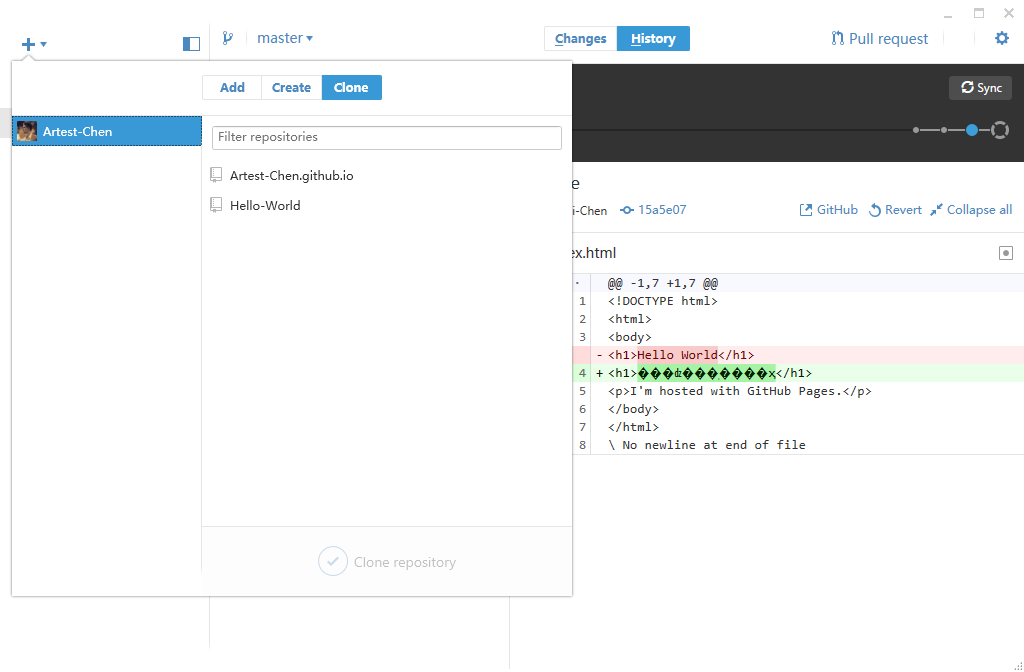The image size is (1024, 672).
Task: Open commit 15a5e07 hash link
Action: (x=653, y=210)
